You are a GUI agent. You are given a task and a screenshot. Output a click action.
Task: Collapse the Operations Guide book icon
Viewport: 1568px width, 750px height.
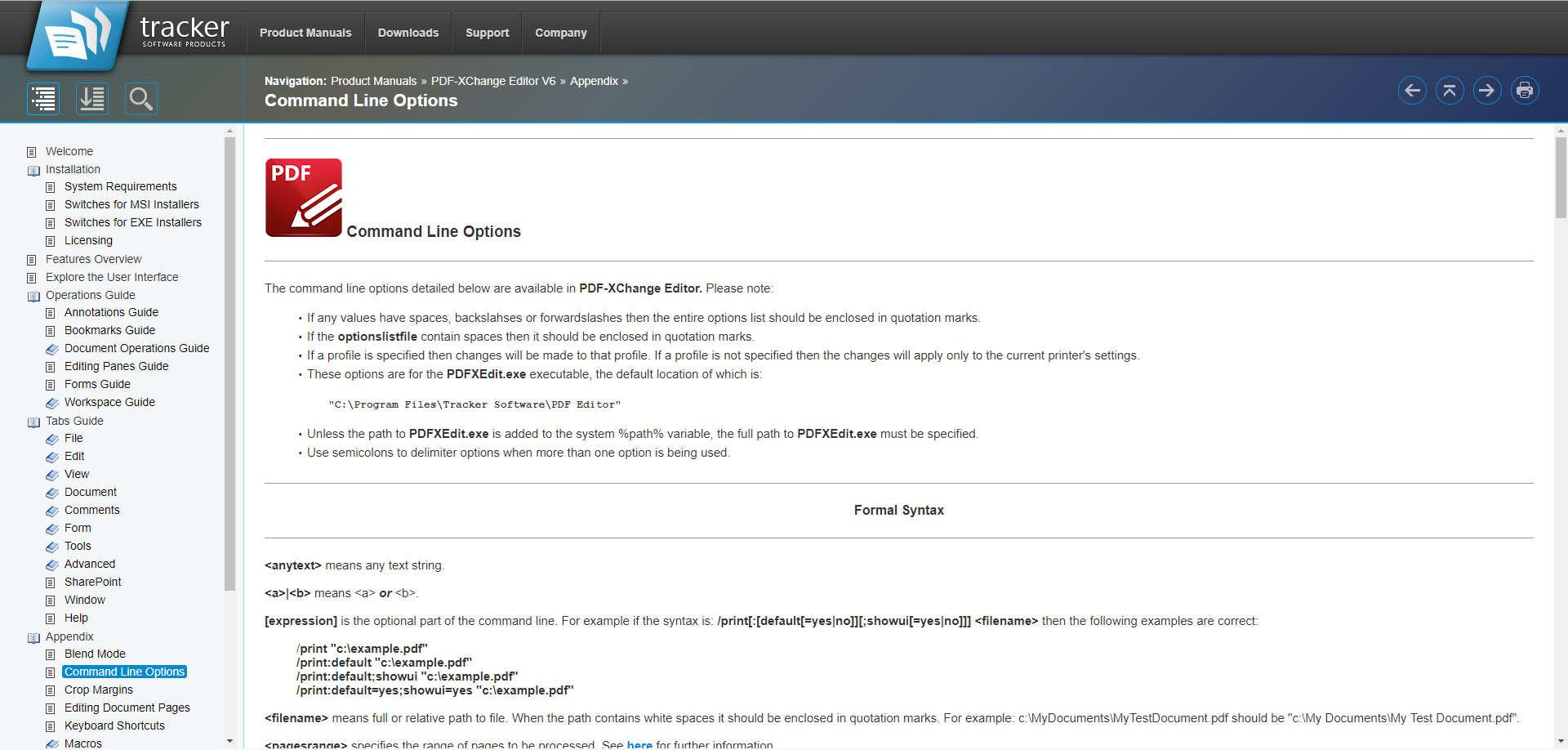pyautogui.click(x=33, y=296)
